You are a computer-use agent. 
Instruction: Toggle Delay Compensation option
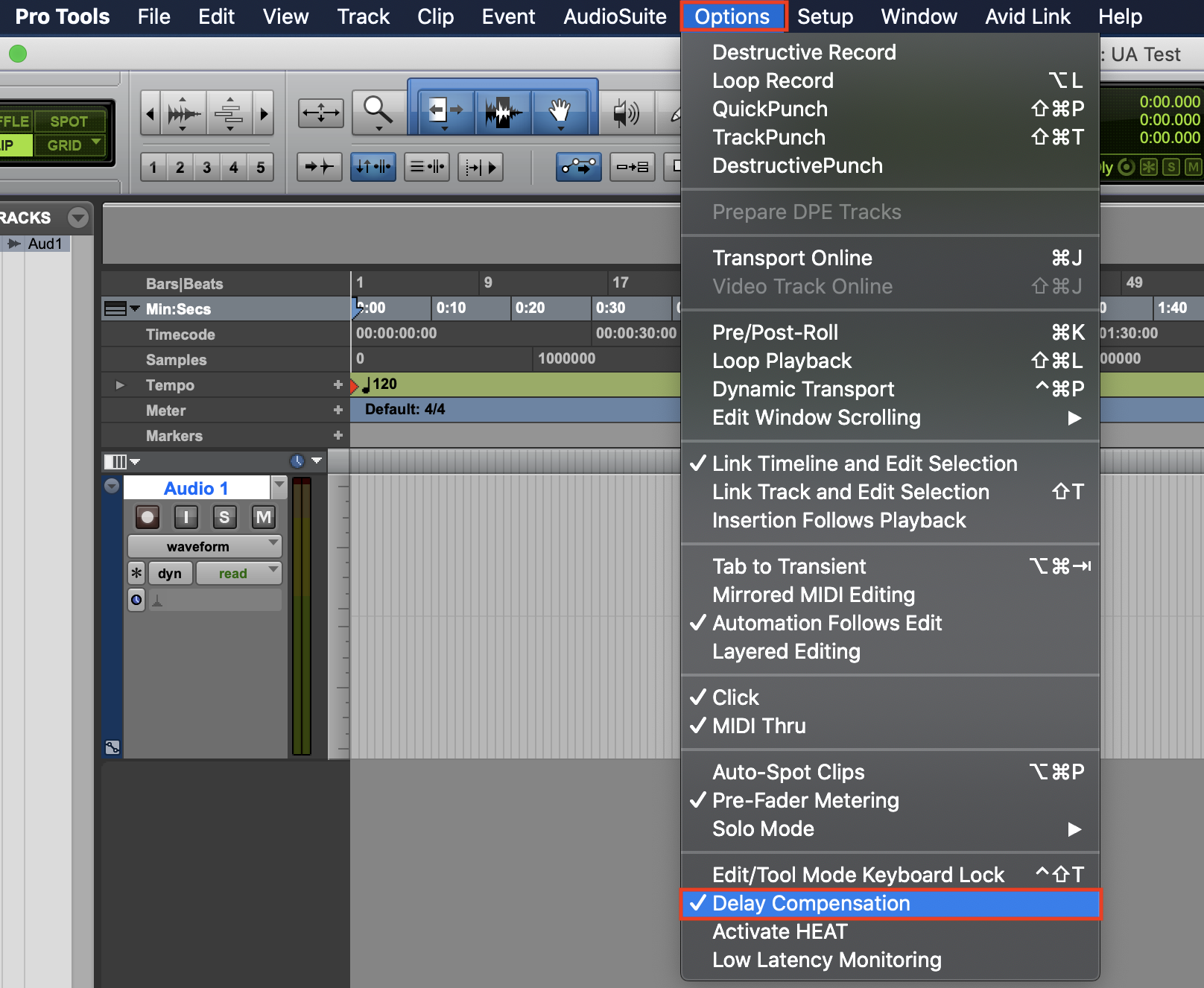click(890, 903)
